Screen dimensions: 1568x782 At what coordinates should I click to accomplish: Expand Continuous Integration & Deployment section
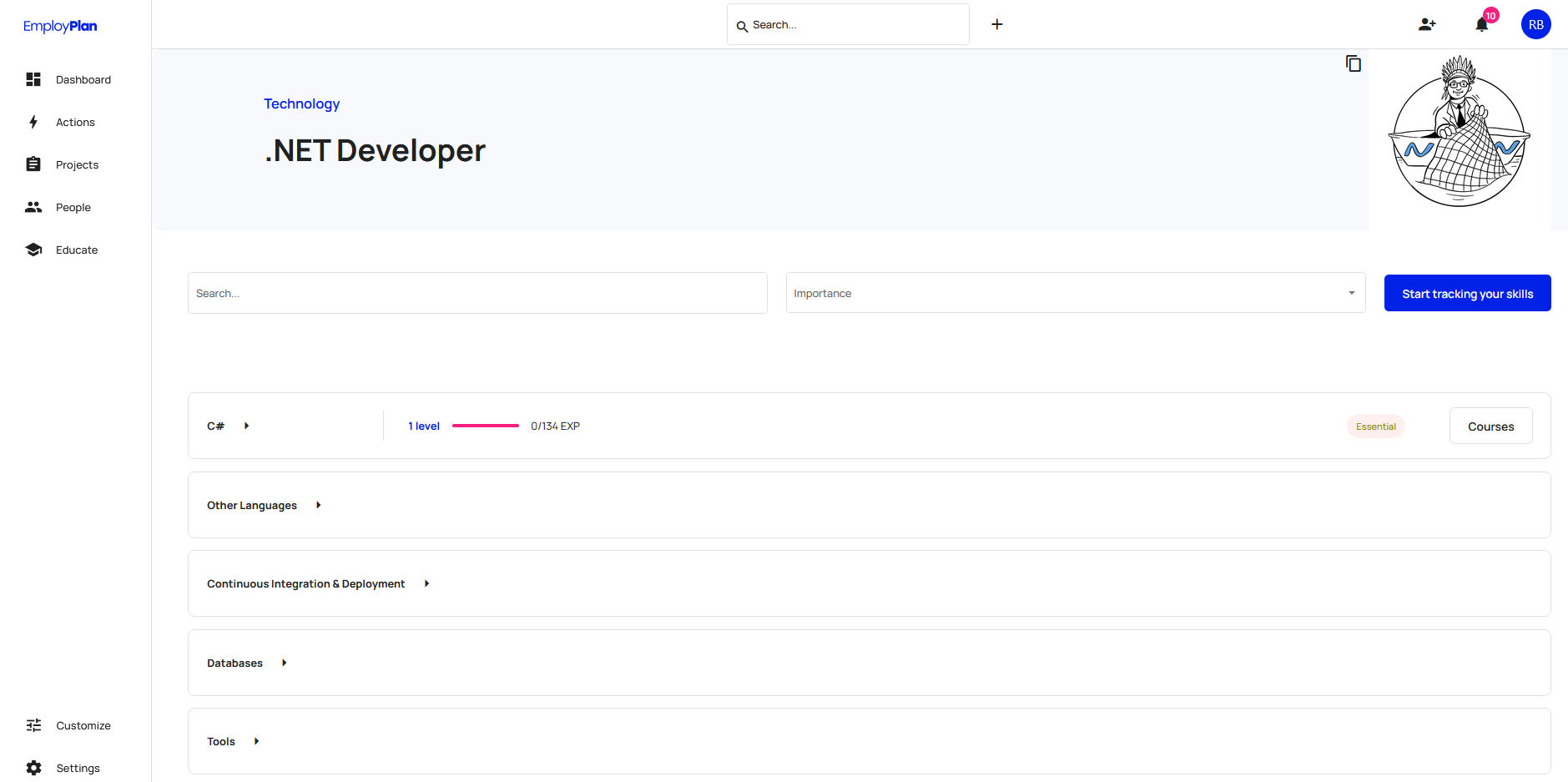tap(426, 583)
